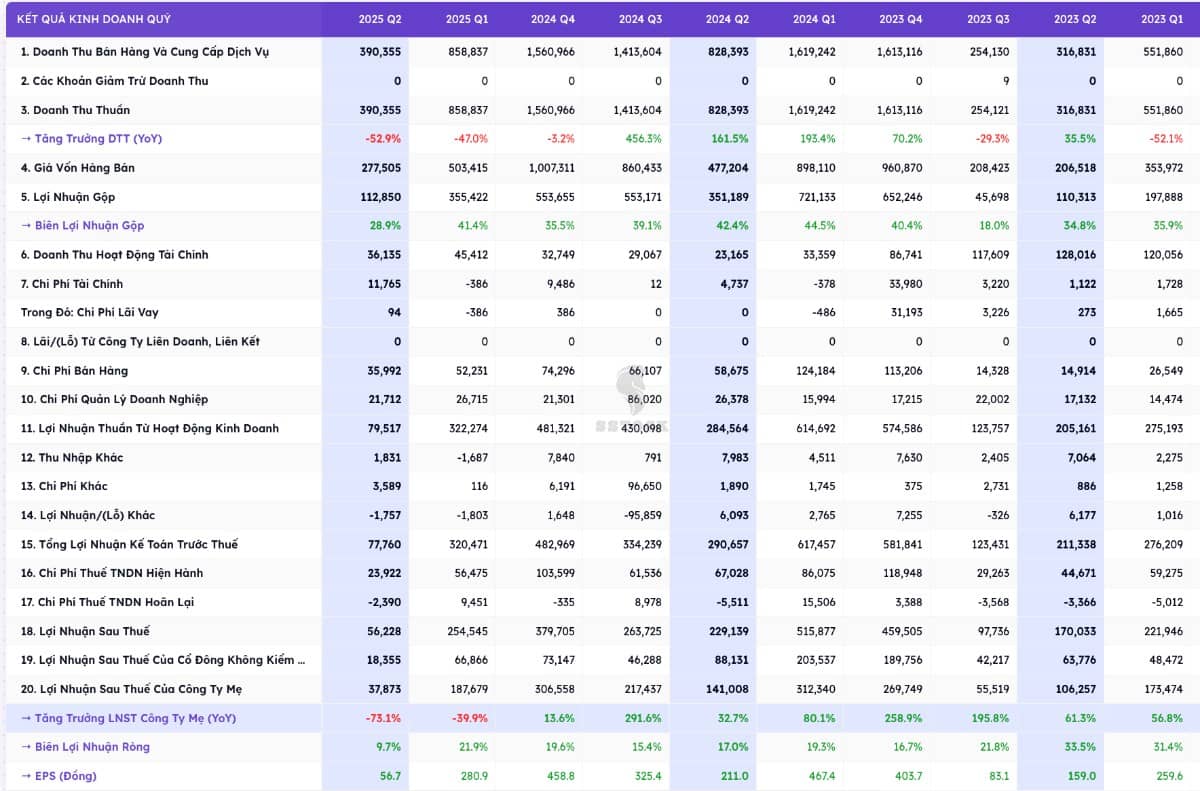Click the Chi Phí Bán Hàng row label
This screenshot has height=791, width=1200.
click(74, 371)
